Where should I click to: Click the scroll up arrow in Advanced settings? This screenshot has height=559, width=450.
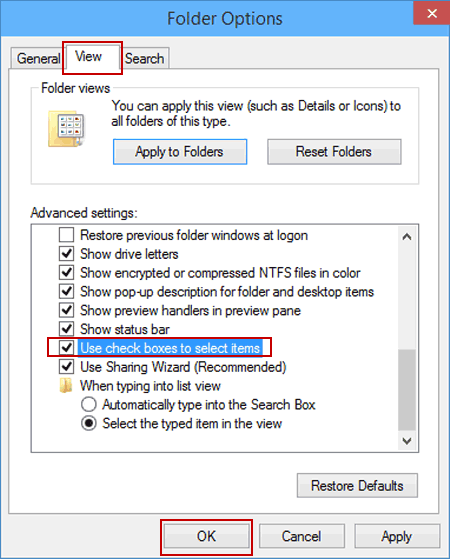407,237
